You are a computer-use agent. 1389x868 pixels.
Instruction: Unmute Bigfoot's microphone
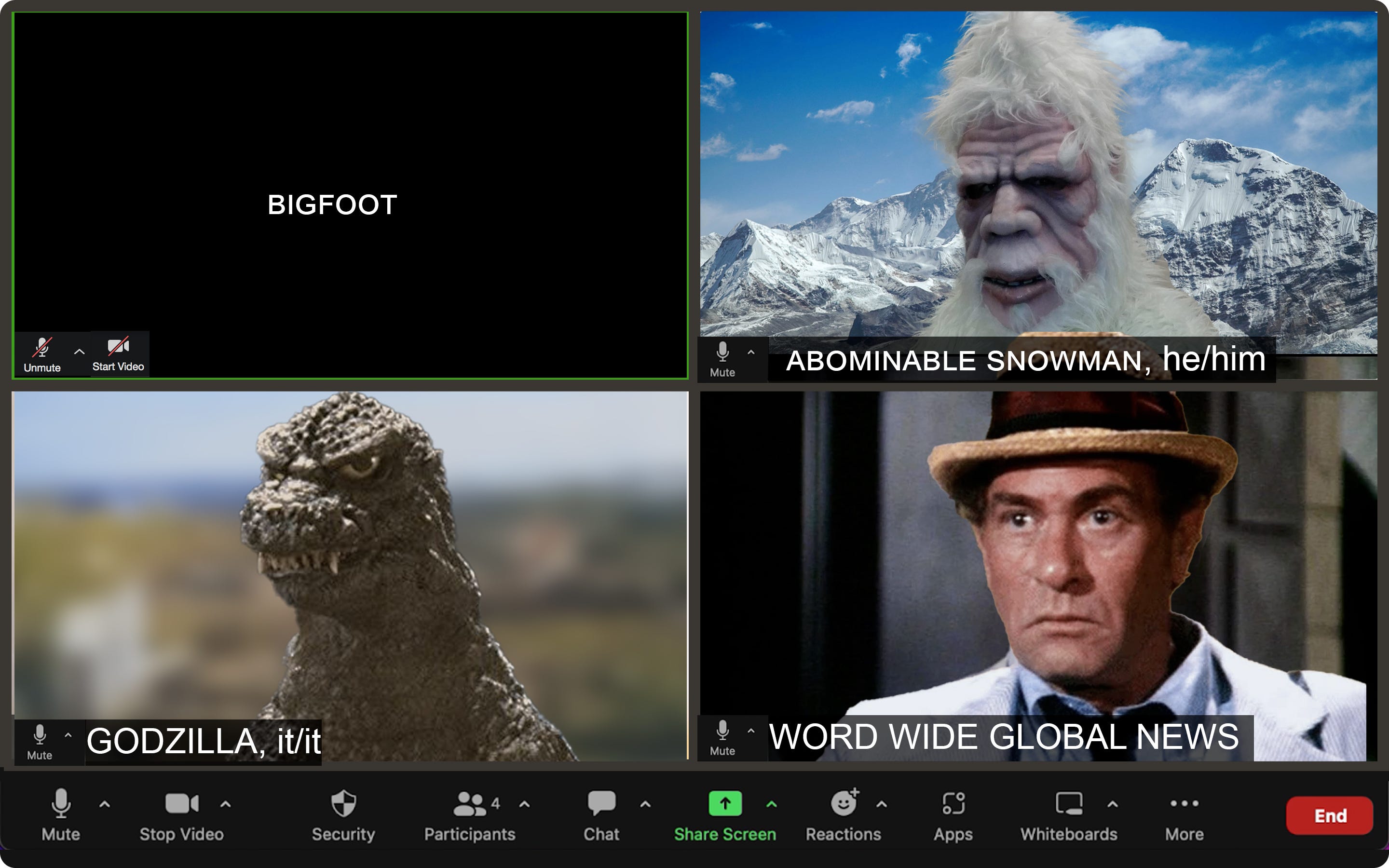pyautogui.click(x=42, y=354)
